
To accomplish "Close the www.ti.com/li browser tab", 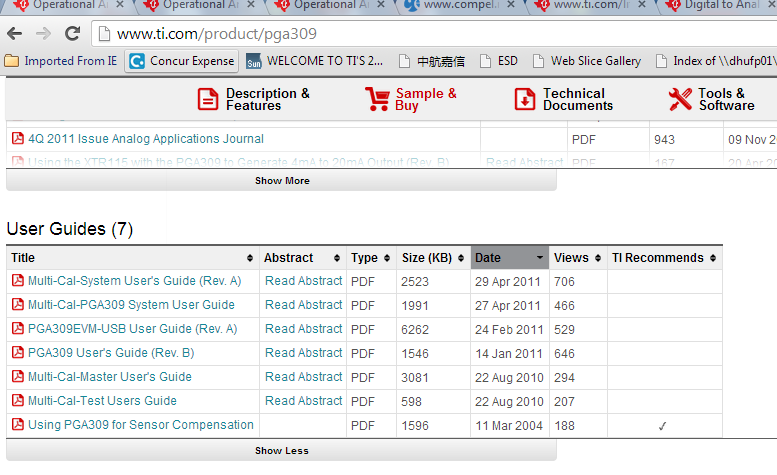I will (x=642, y=4).
